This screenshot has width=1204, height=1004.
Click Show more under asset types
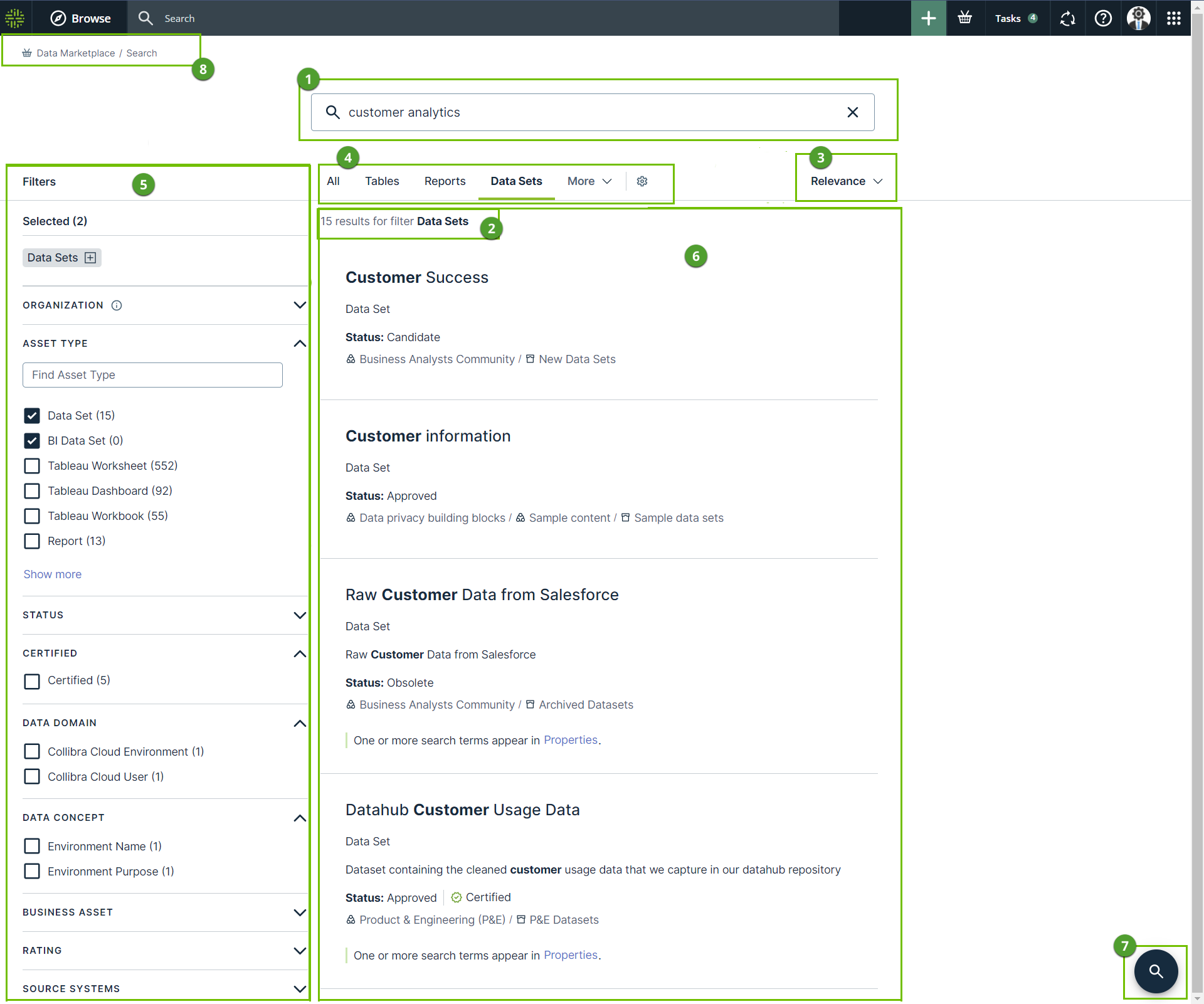[53, 574]
